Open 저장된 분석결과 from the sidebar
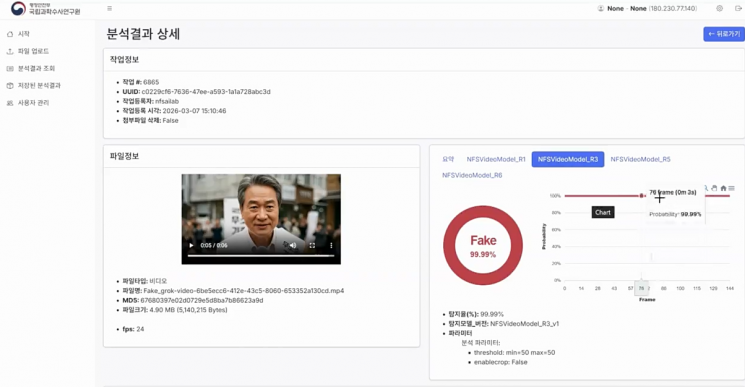The width and height of the screenshot is (745, 387). (x=39, y=85)
